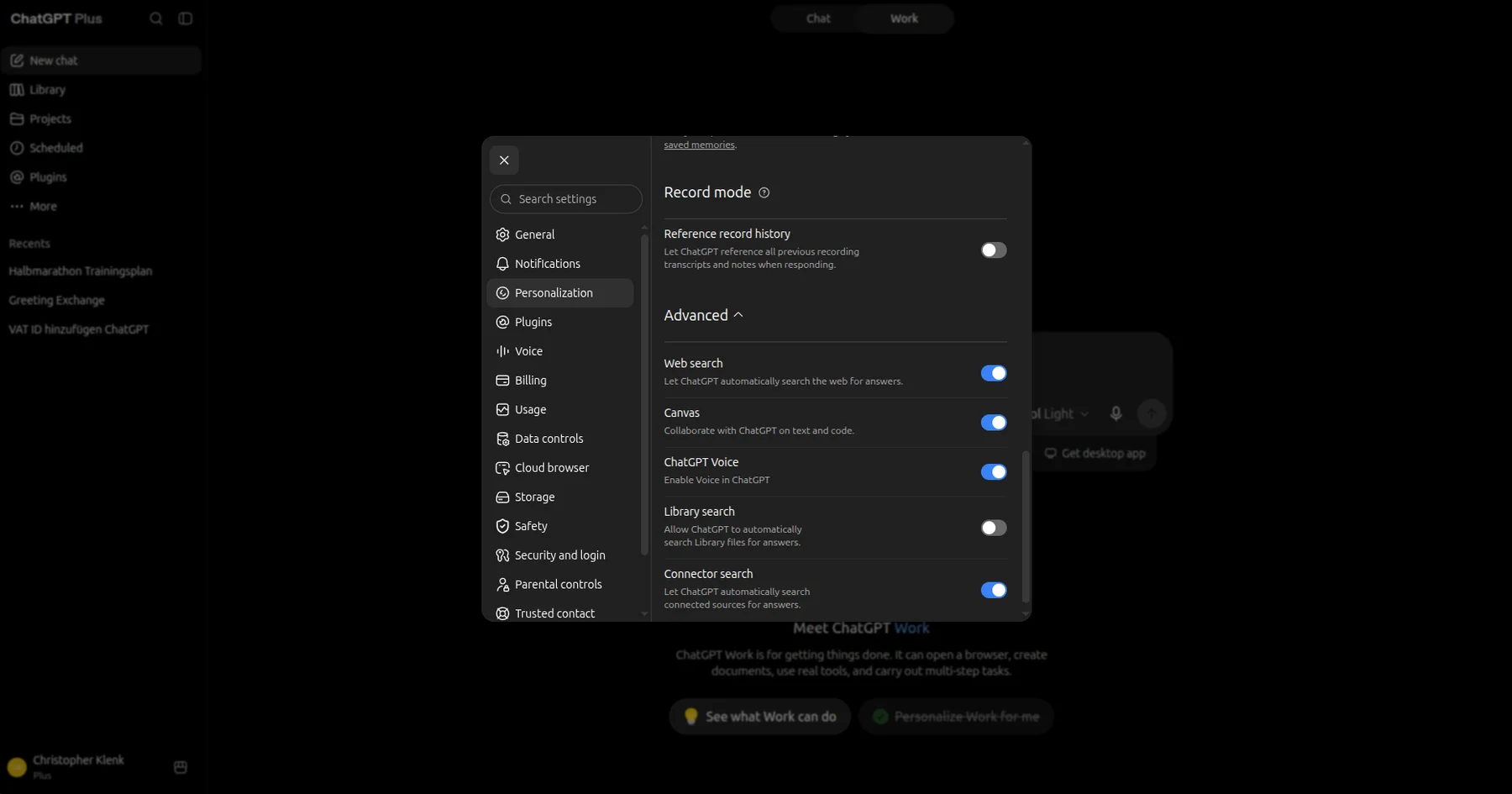The image size is (1512, 794).
Task: Click the Billing card icon
Action: pyautogui.click(x=502, y=381)
